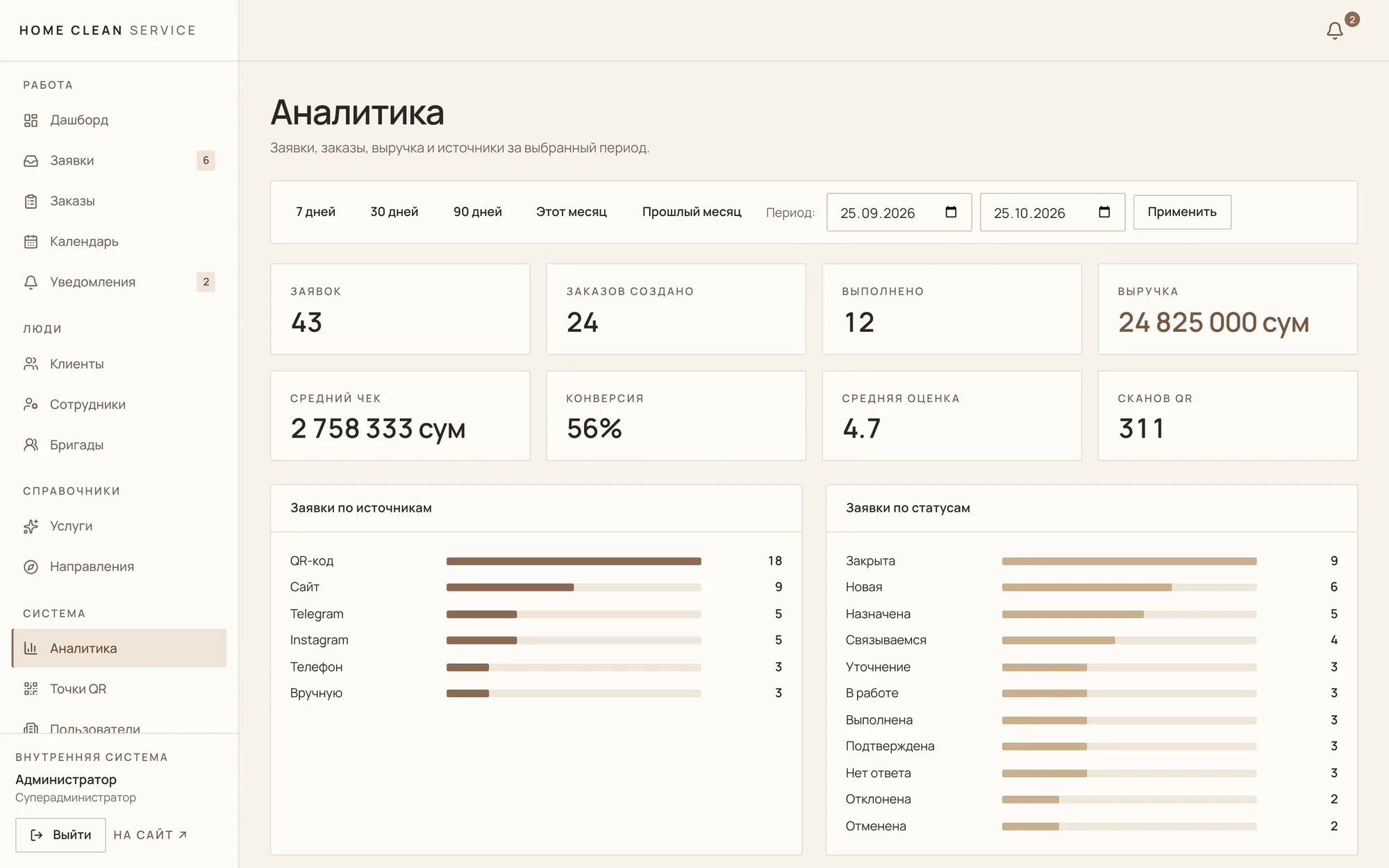This screenshot has width=1389, height=868.
Task: Choose Этот месяц period filter
Action: pos(571,212)
